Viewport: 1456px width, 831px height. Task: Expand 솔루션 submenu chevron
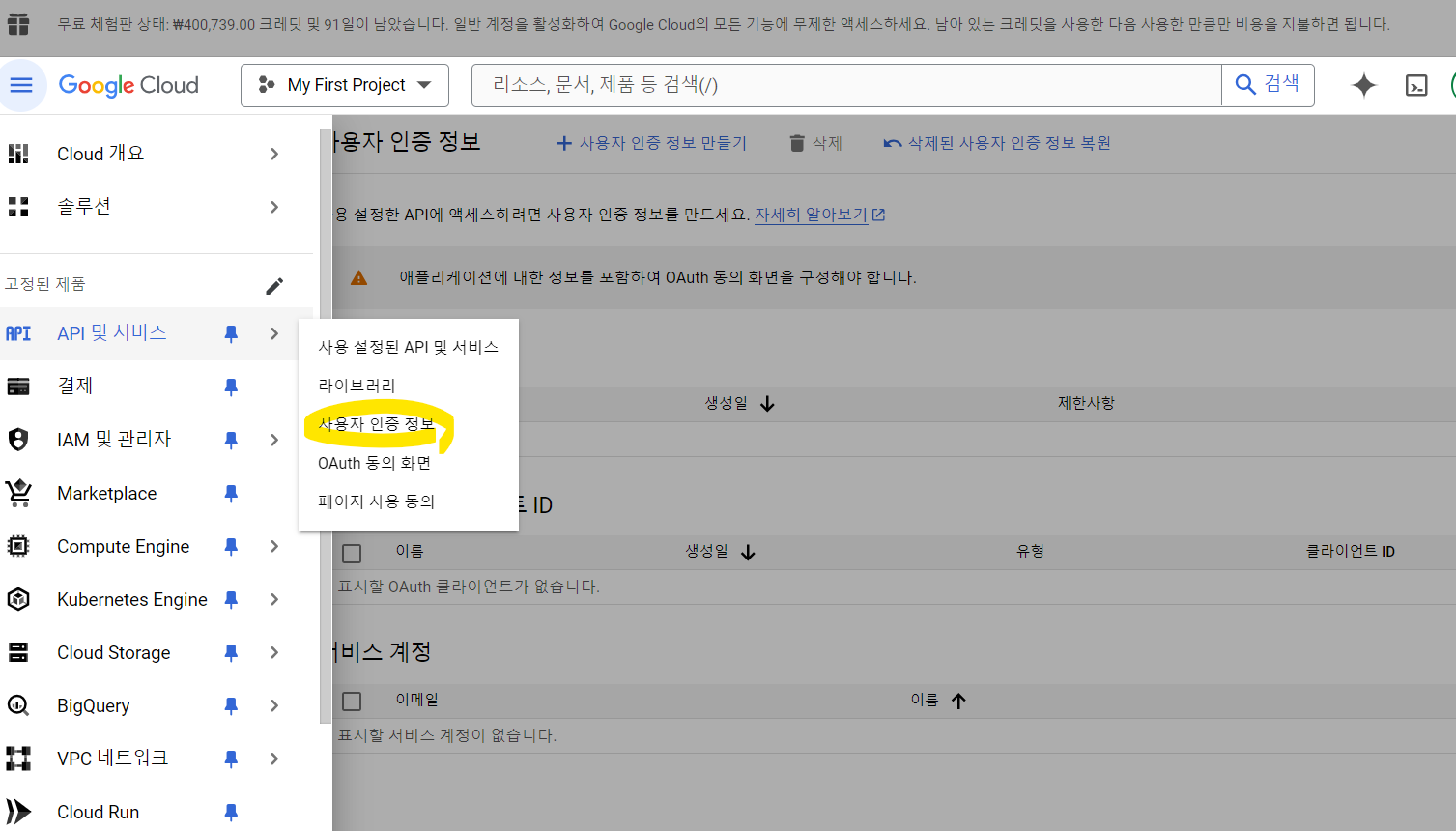(x=274, y=207)
